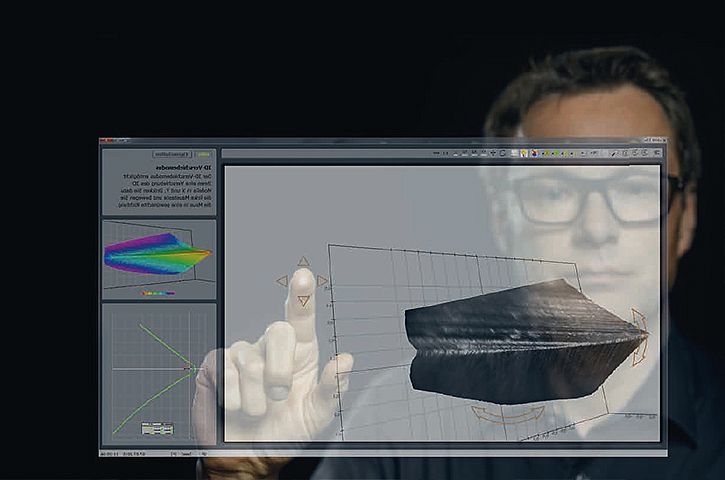Click the downward pan arrow in the 3D view
This screenshot has height=480, width=725.
pyautogui.click(x=303, y=300)
